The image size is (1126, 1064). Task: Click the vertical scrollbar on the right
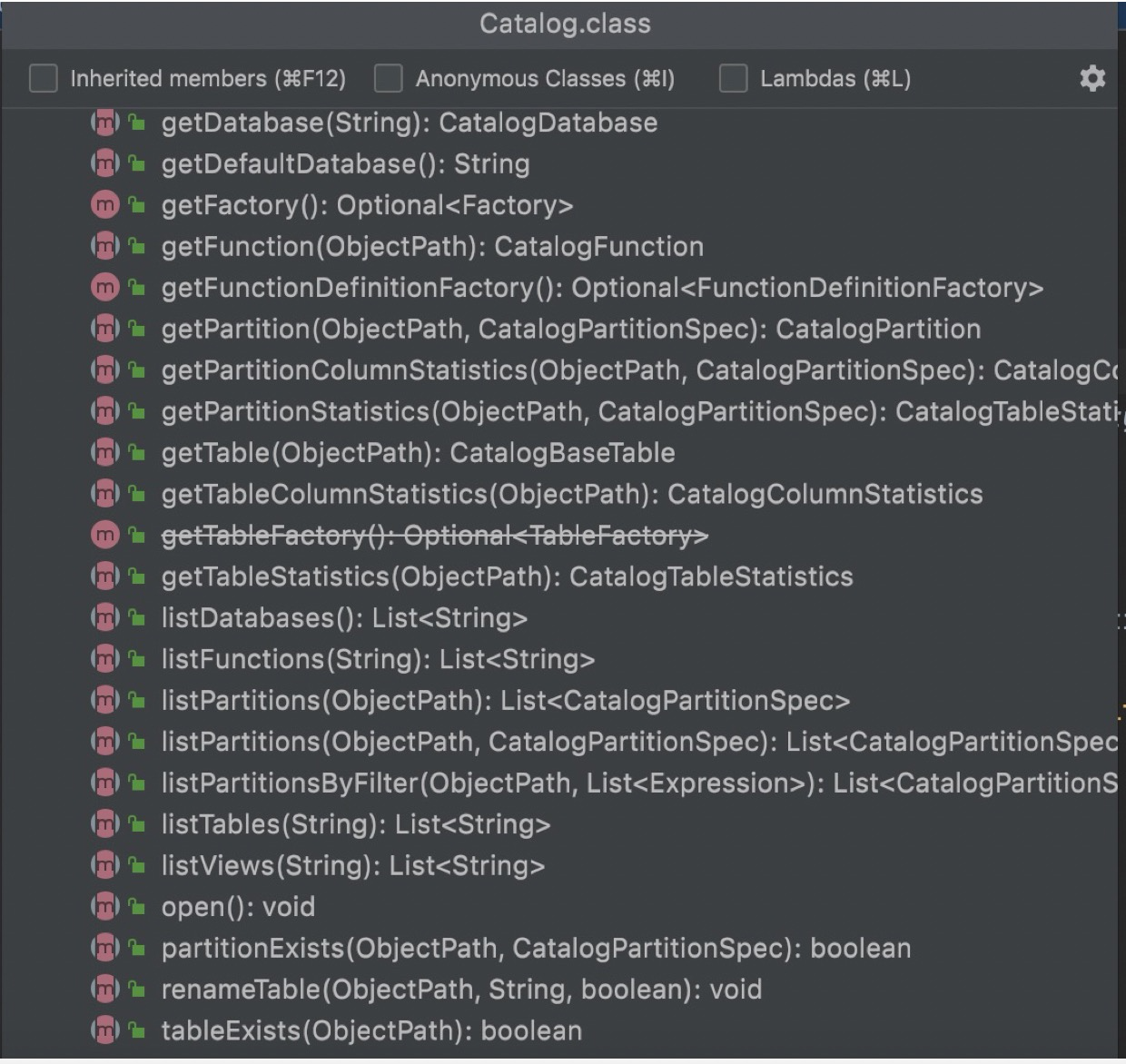tap(1120, 545)
